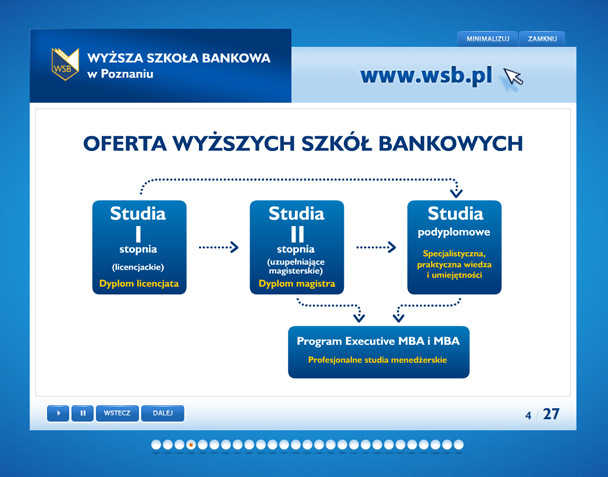608x477 pixels.
Task: Open the www.wsb.pl link
Action: [427, 75]
